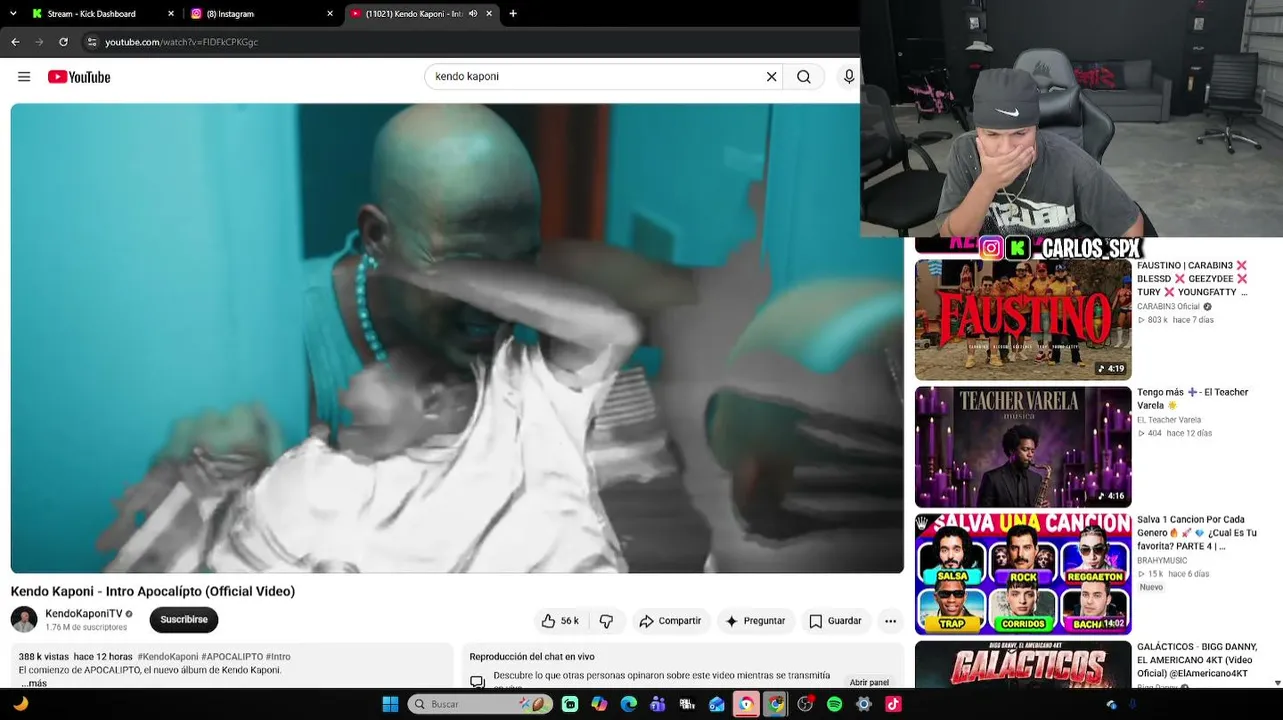
Task: Open the Copilot app on the taskbar
Action: pyautogui.click(x=599, y=704)
